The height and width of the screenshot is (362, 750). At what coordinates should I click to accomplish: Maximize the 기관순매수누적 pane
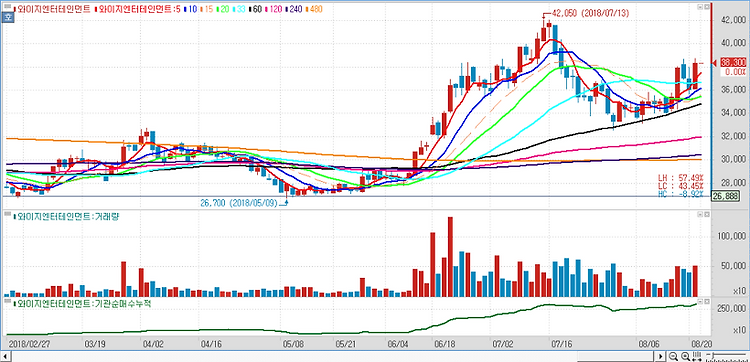pyautogui.click(x=706, y=302)
